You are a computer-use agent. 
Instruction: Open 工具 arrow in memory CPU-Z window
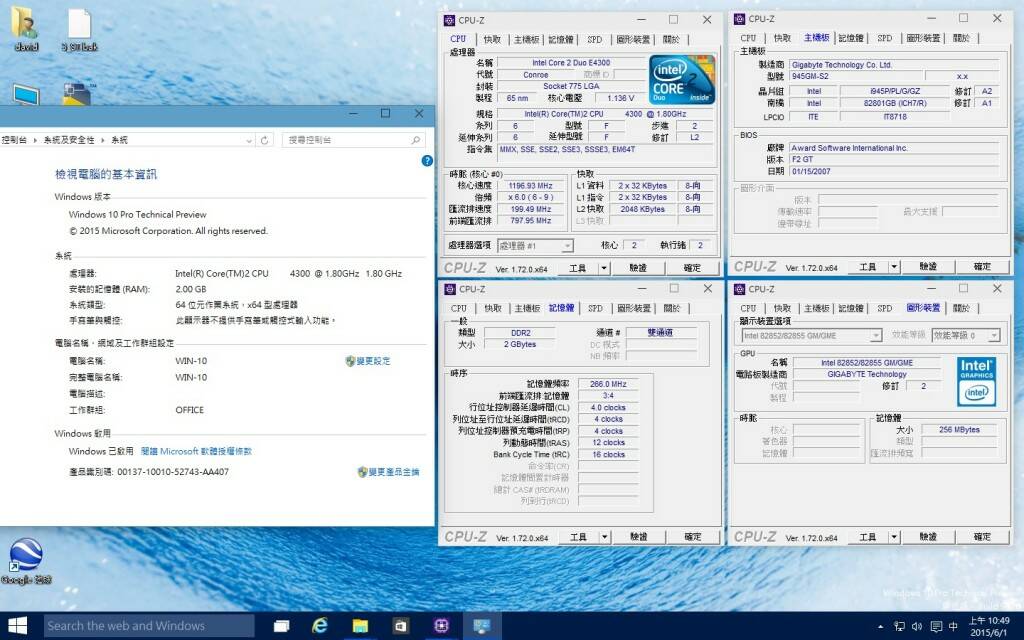click(x=605, y=537)
